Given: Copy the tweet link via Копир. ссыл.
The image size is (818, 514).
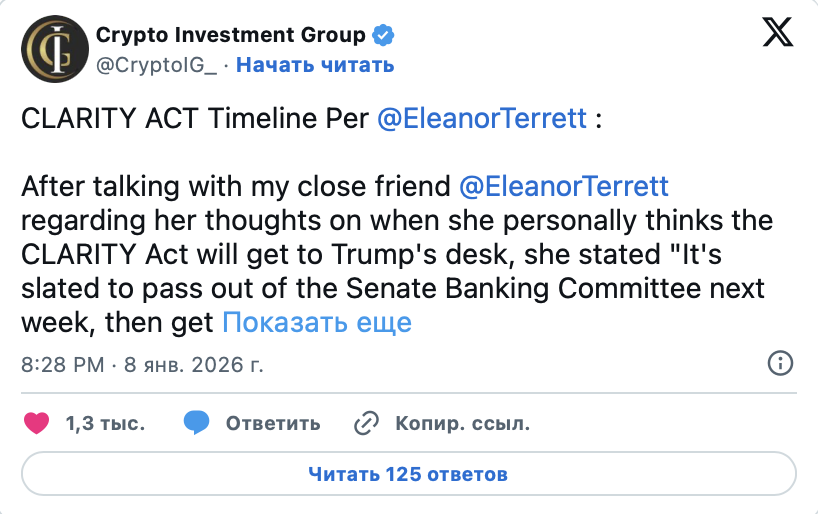Looking at the screenshot, I should (462, 423).
